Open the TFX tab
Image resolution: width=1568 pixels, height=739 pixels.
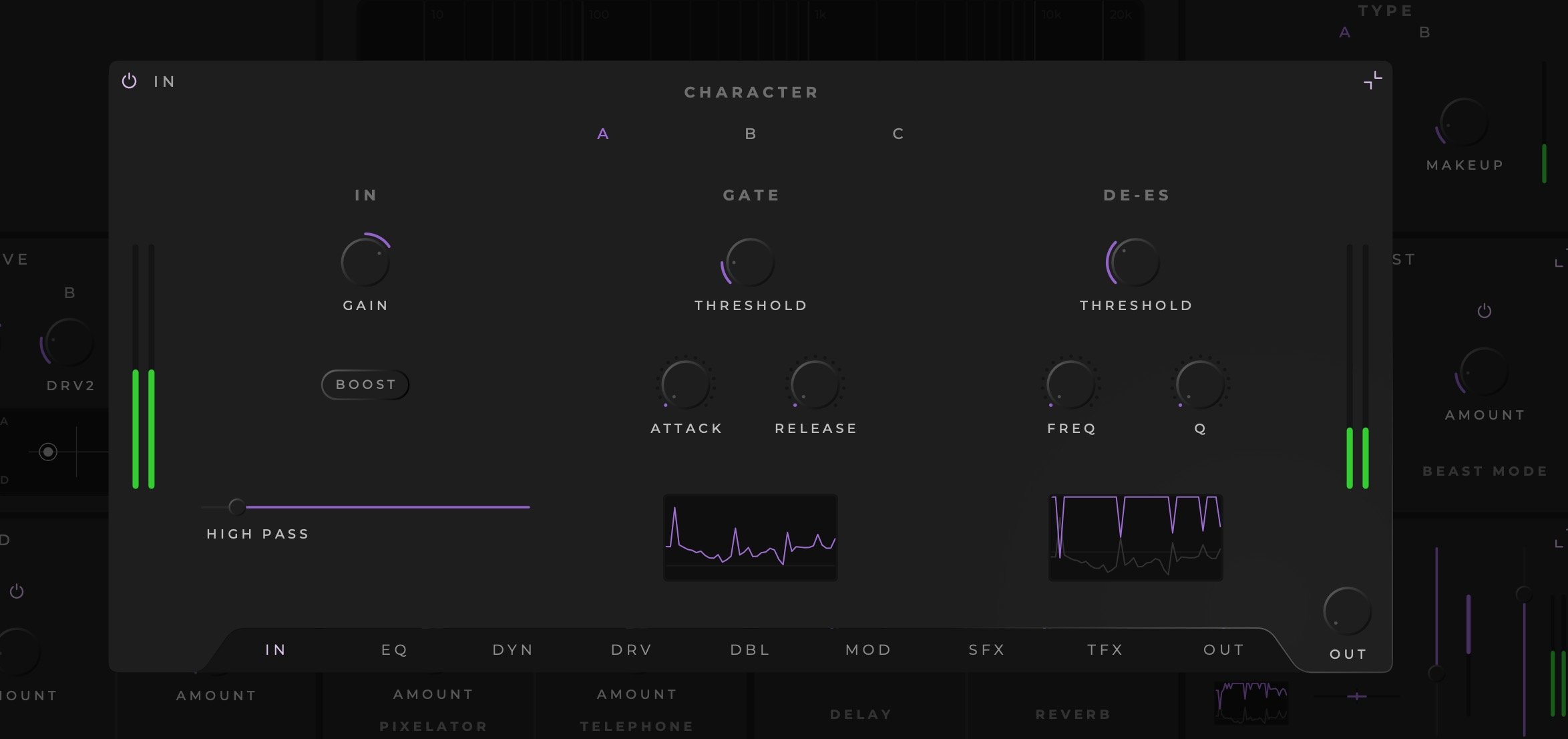1106,649
